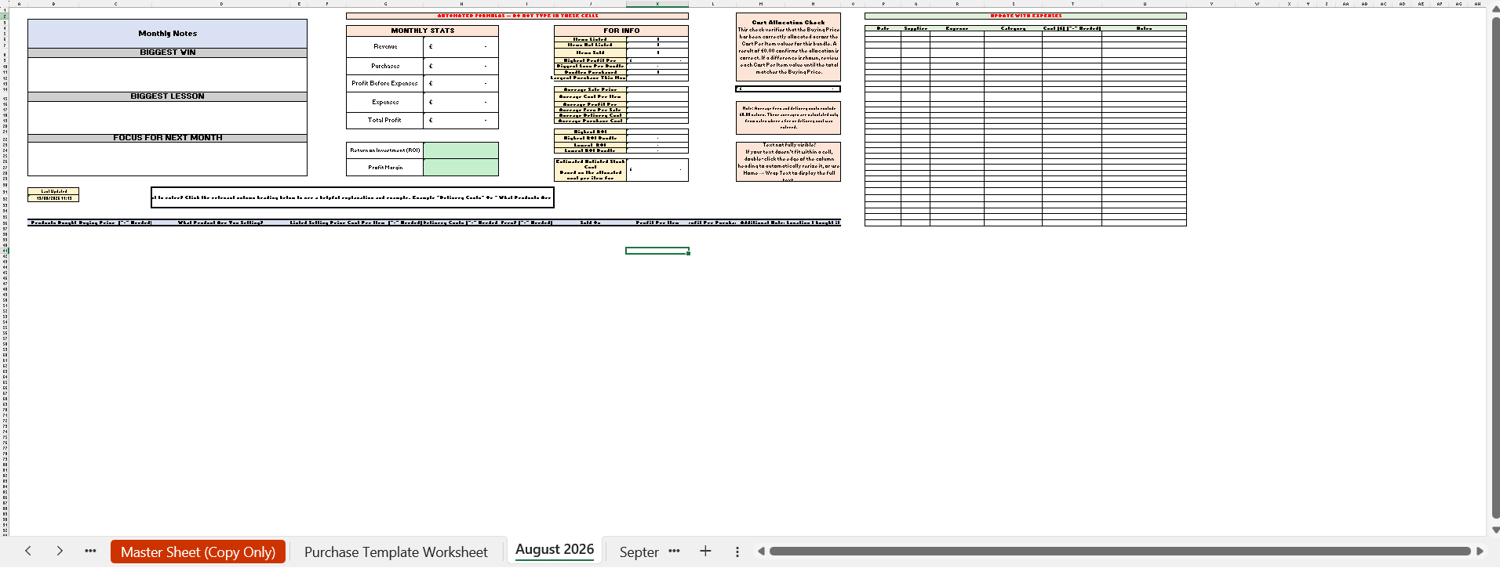Click the vertical scrollbar down arrow
The height and width of the screenshot is (568, 1500).
1495,530
